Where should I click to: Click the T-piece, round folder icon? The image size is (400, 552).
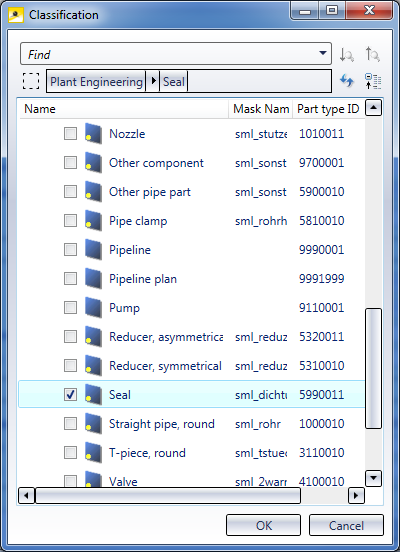93,453
